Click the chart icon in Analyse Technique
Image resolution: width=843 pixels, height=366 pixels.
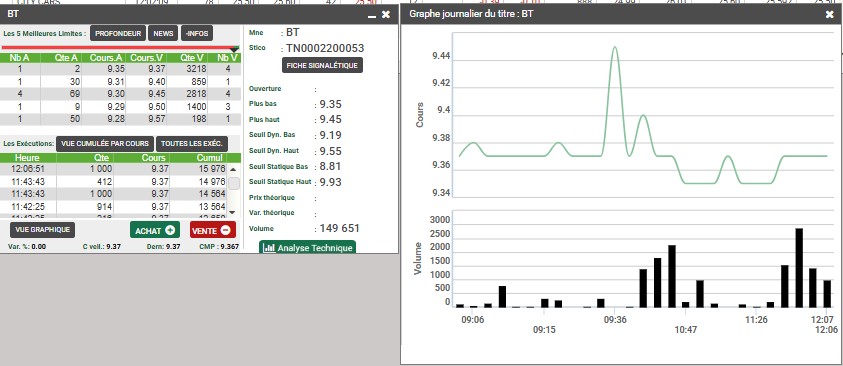point(269,248)
